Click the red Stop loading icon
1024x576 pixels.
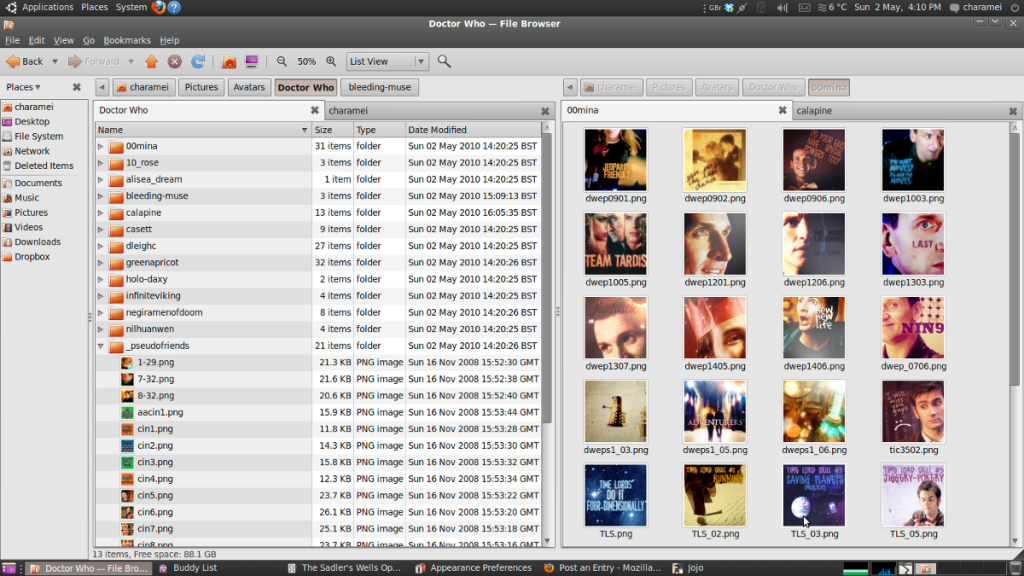pos(174,61)
